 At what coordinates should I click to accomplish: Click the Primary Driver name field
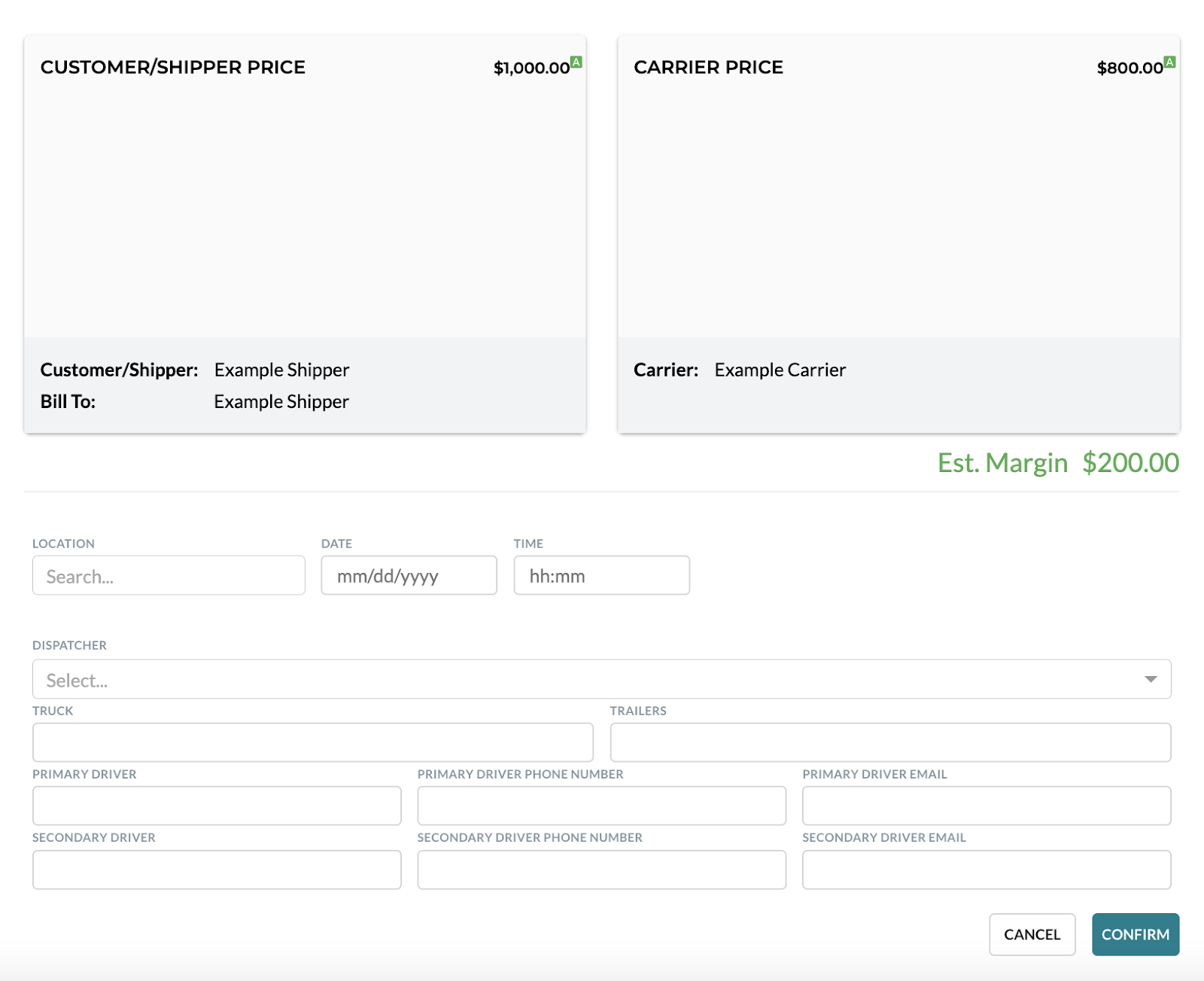[217, 806]
